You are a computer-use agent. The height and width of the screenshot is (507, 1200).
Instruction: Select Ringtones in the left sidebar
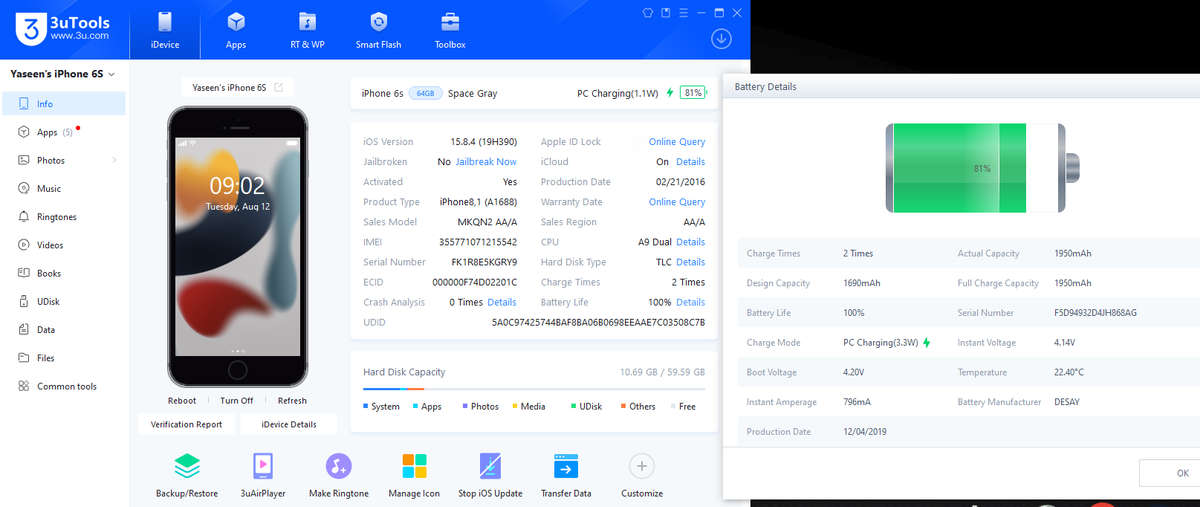click(56, 217)
